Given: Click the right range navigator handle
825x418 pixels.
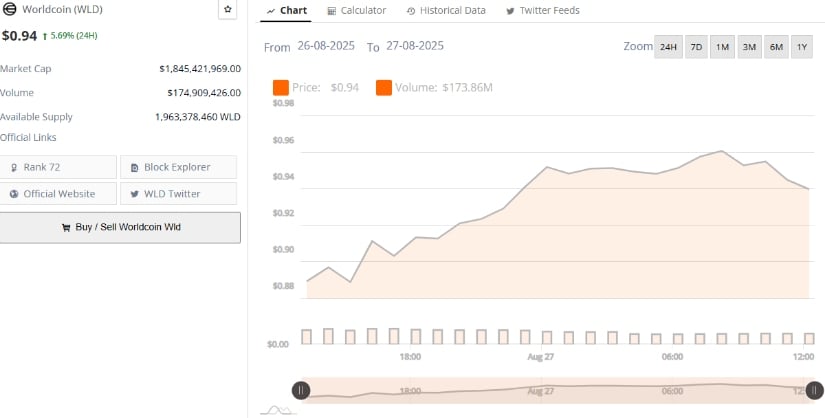Looking at the screenshot, I should coord(814,390).
